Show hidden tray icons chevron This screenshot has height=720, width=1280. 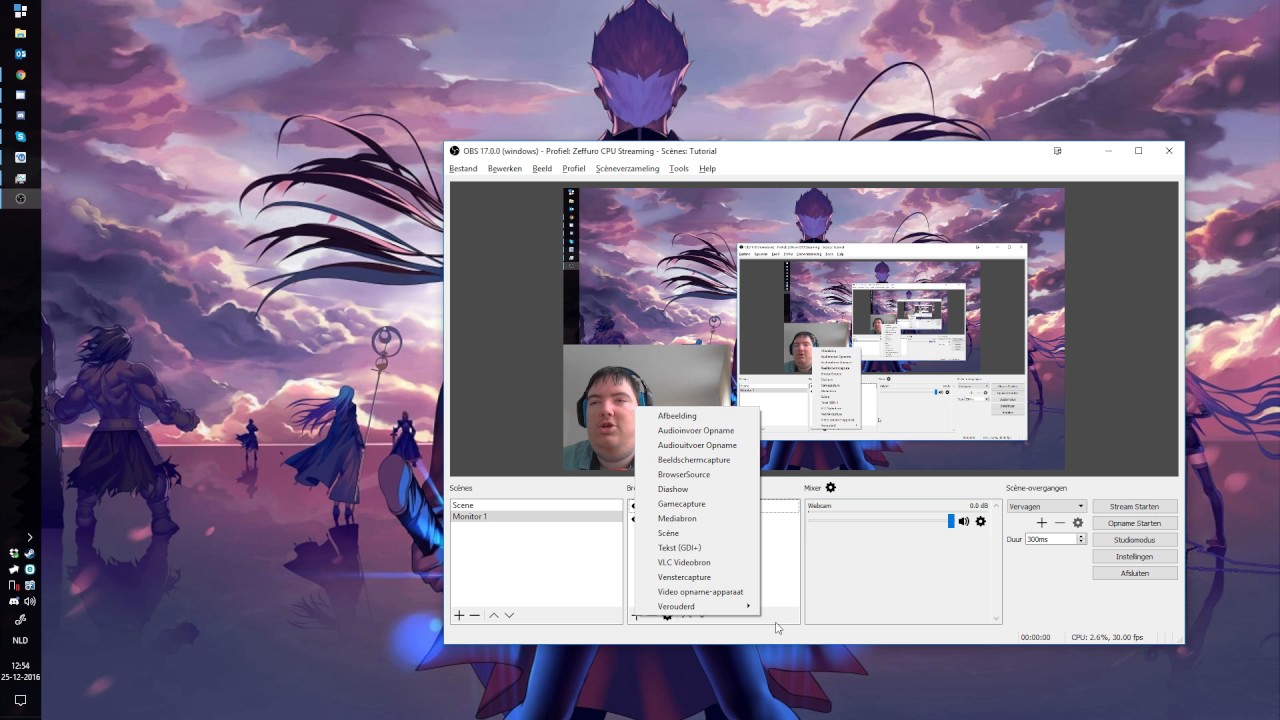29,537
